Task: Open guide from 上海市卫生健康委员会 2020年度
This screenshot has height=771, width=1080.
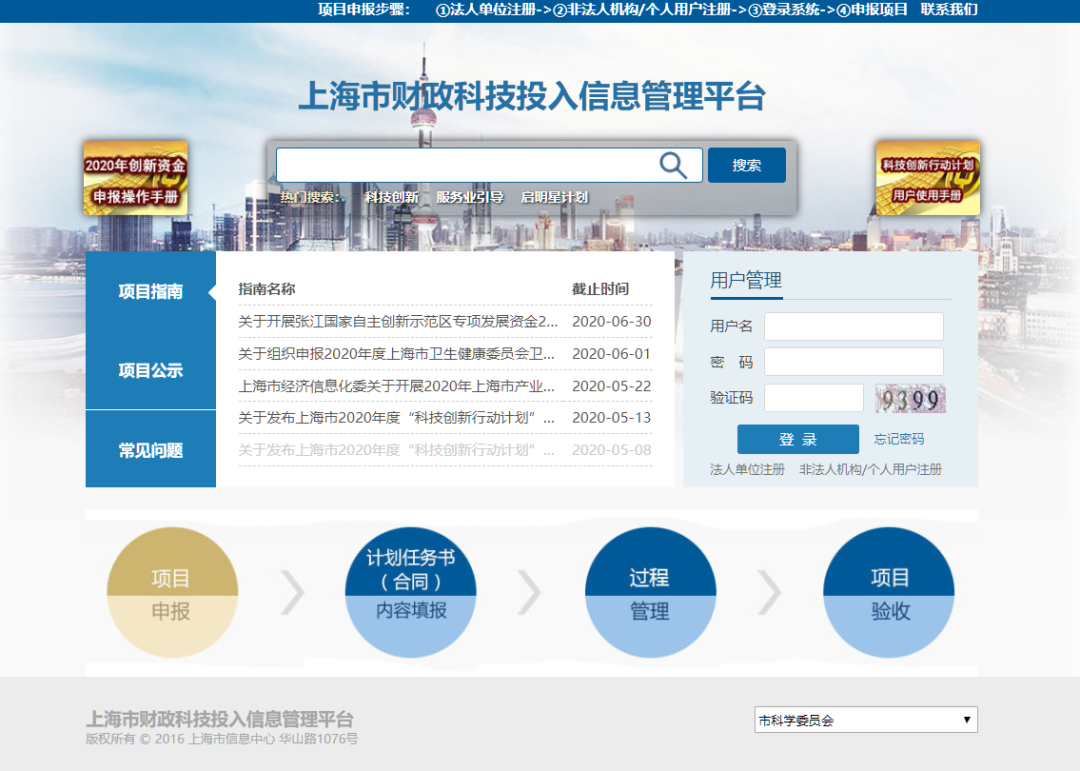Action: [x=397, y=354]
